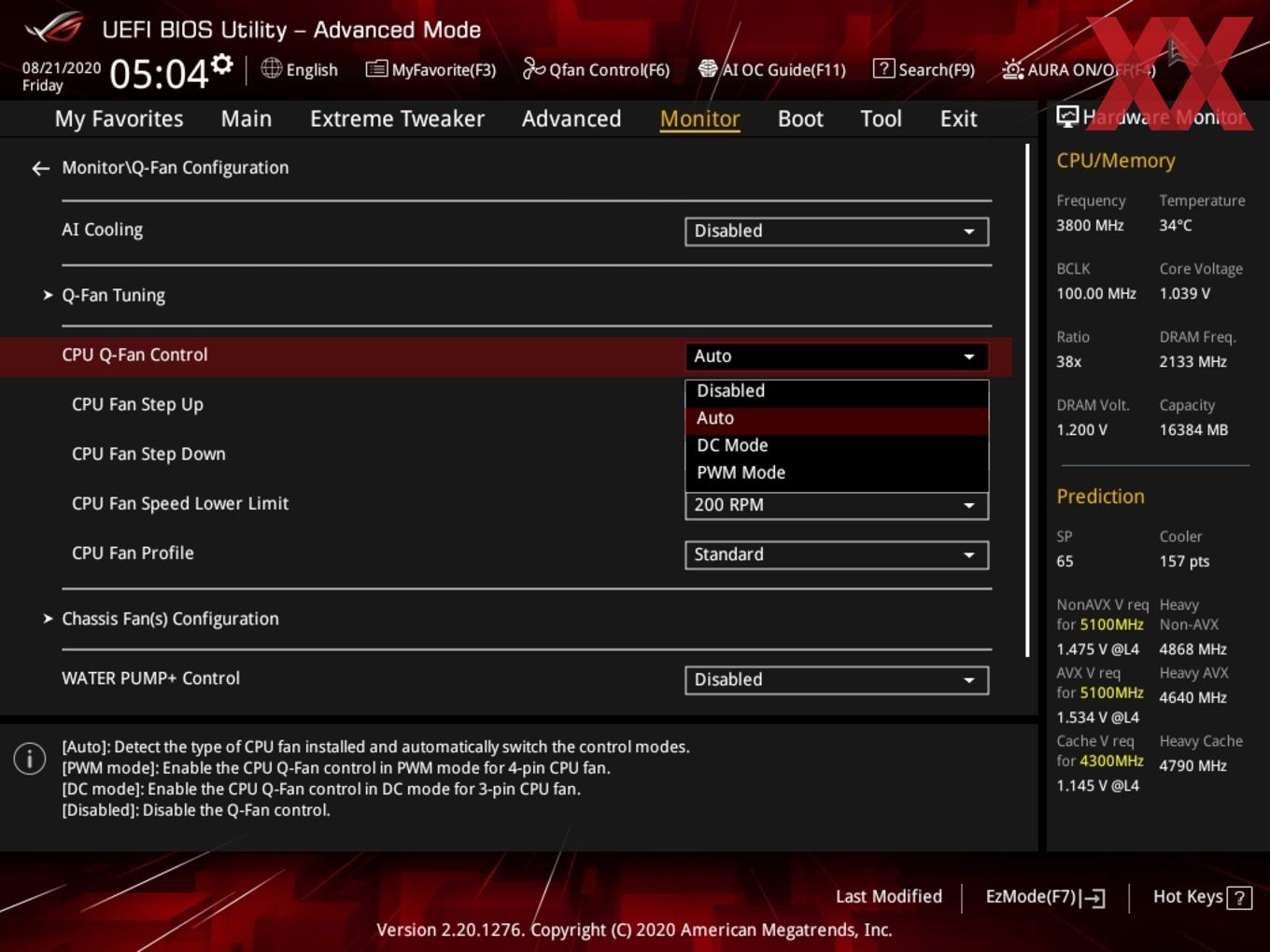Screen dimensions: 1270x952
Task: Click the CPU/Memory section heading
Action: 1116,161
